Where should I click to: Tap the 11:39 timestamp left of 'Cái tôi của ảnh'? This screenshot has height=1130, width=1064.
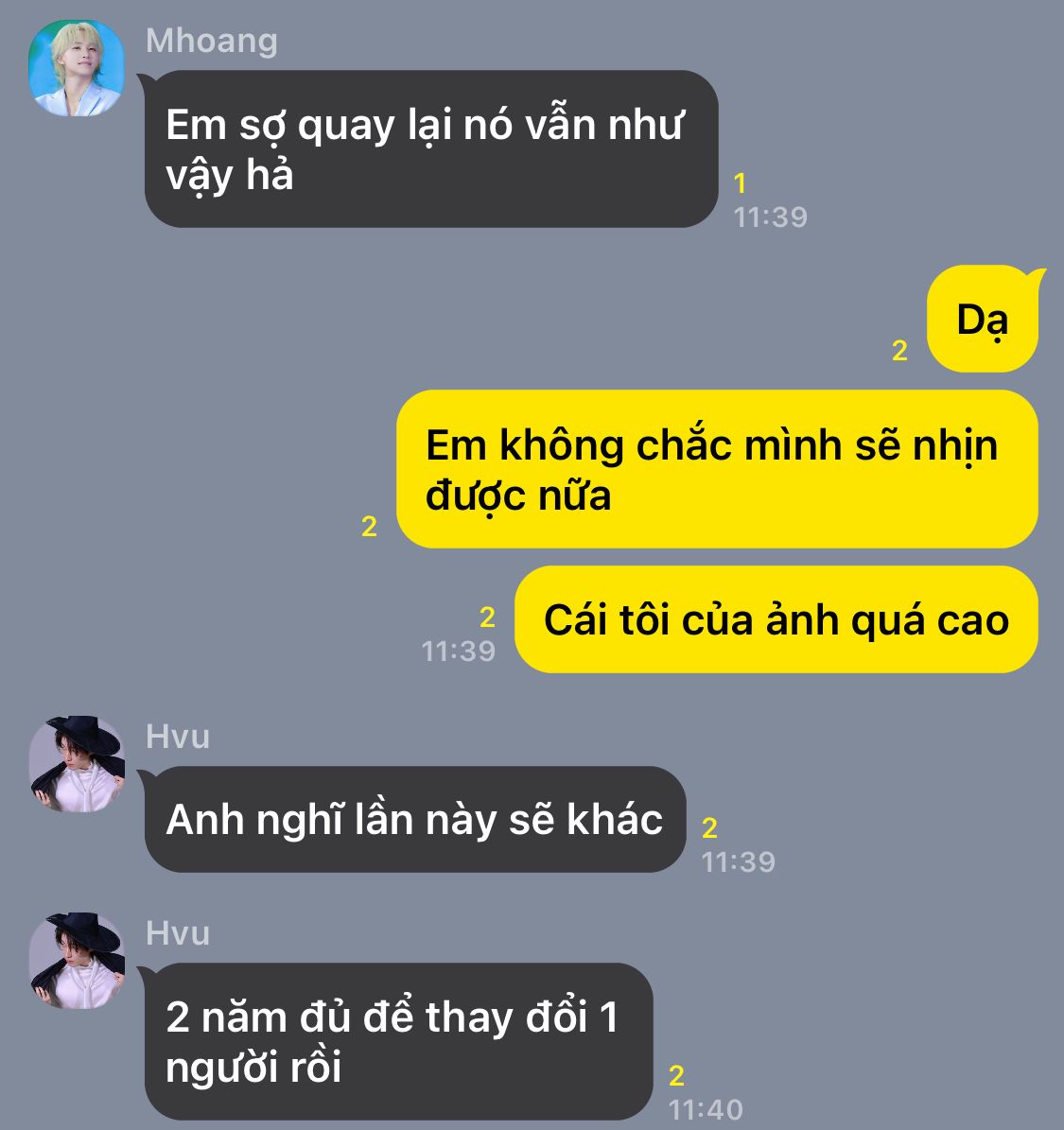pos(458,652)
